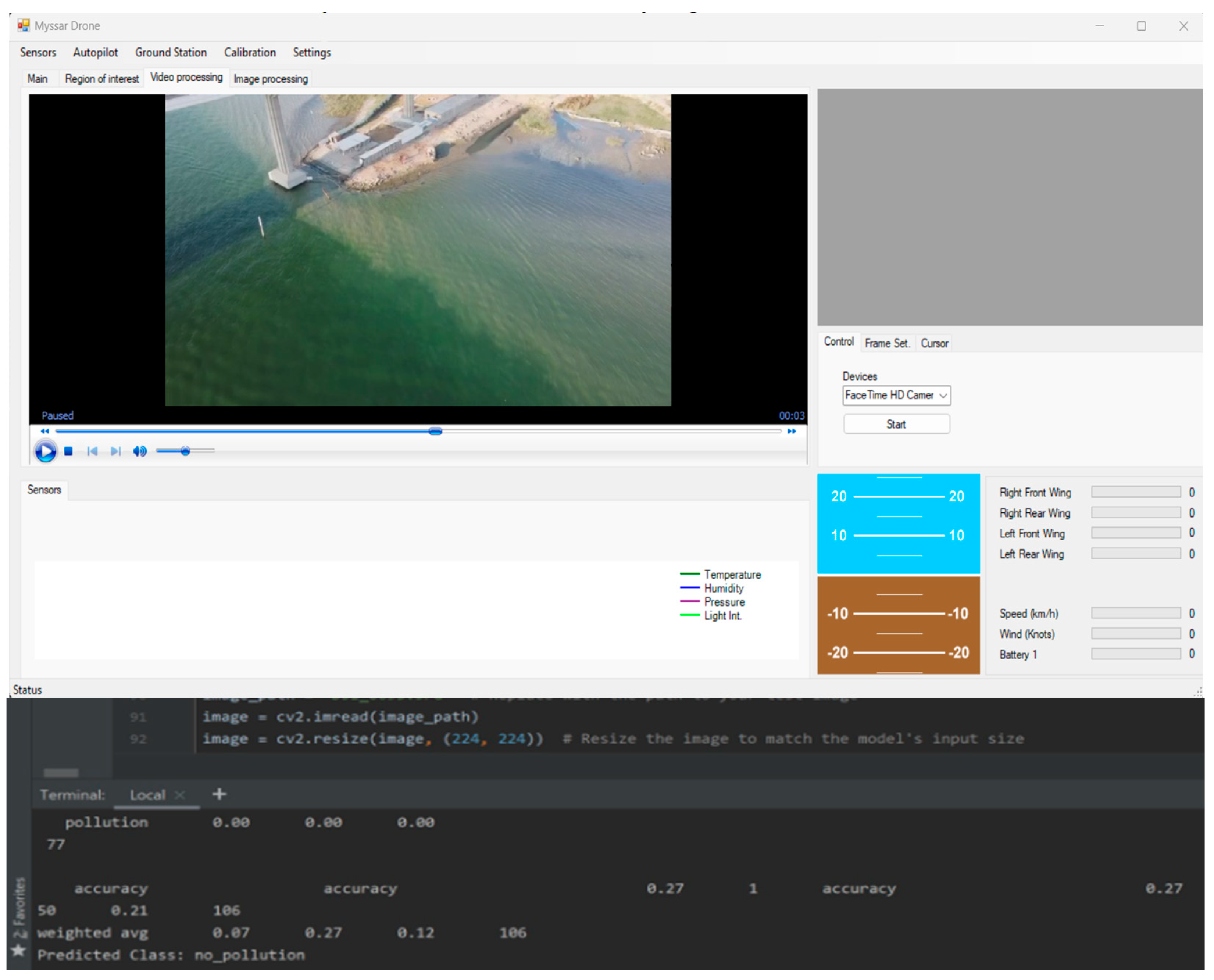Screen dimensions: 1214x980
Task: Skip to previous track icon
Action: (92, 452)
